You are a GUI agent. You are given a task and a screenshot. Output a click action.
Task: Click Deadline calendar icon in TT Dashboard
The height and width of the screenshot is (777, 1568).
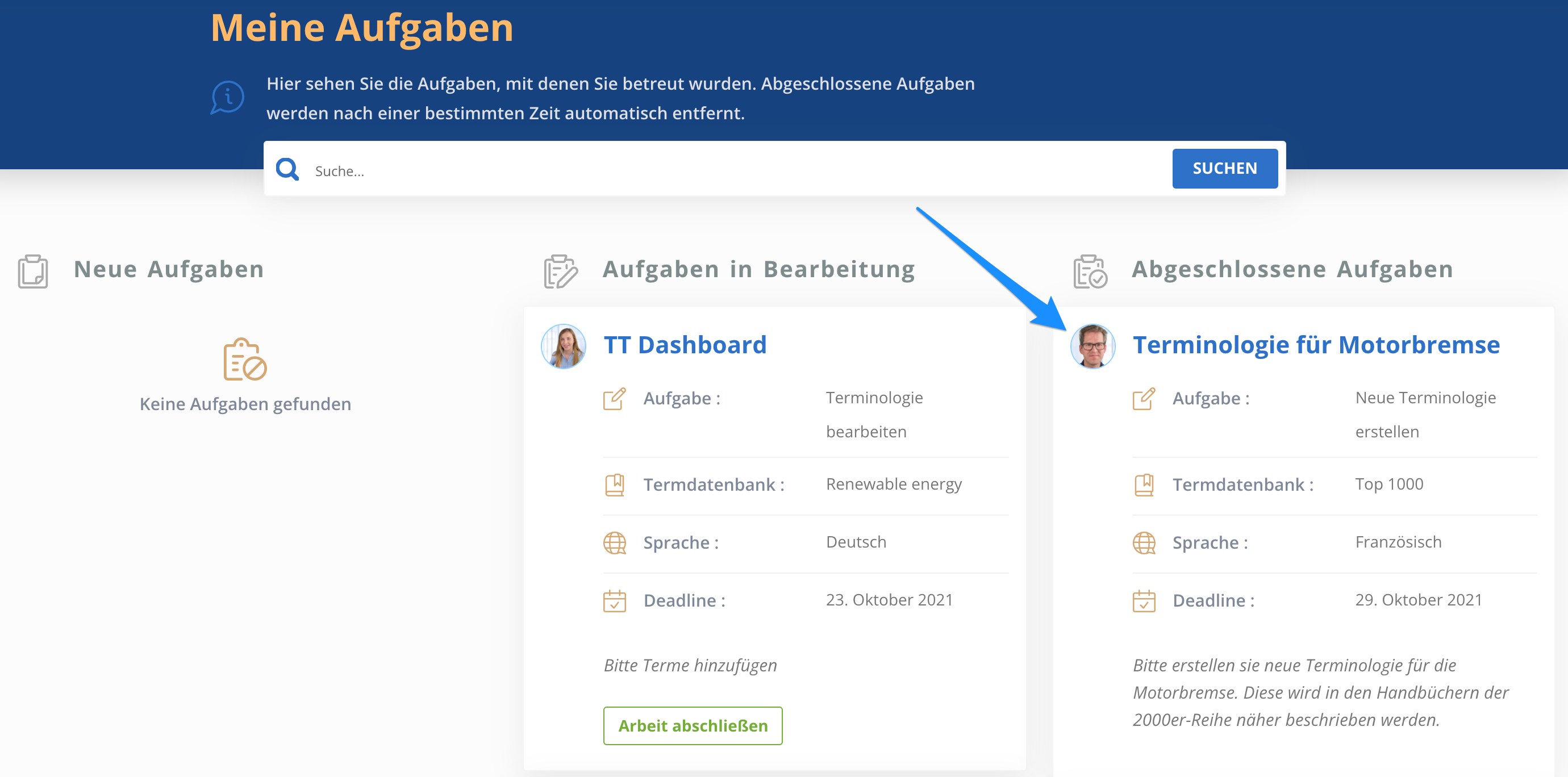tap(614, 601)
